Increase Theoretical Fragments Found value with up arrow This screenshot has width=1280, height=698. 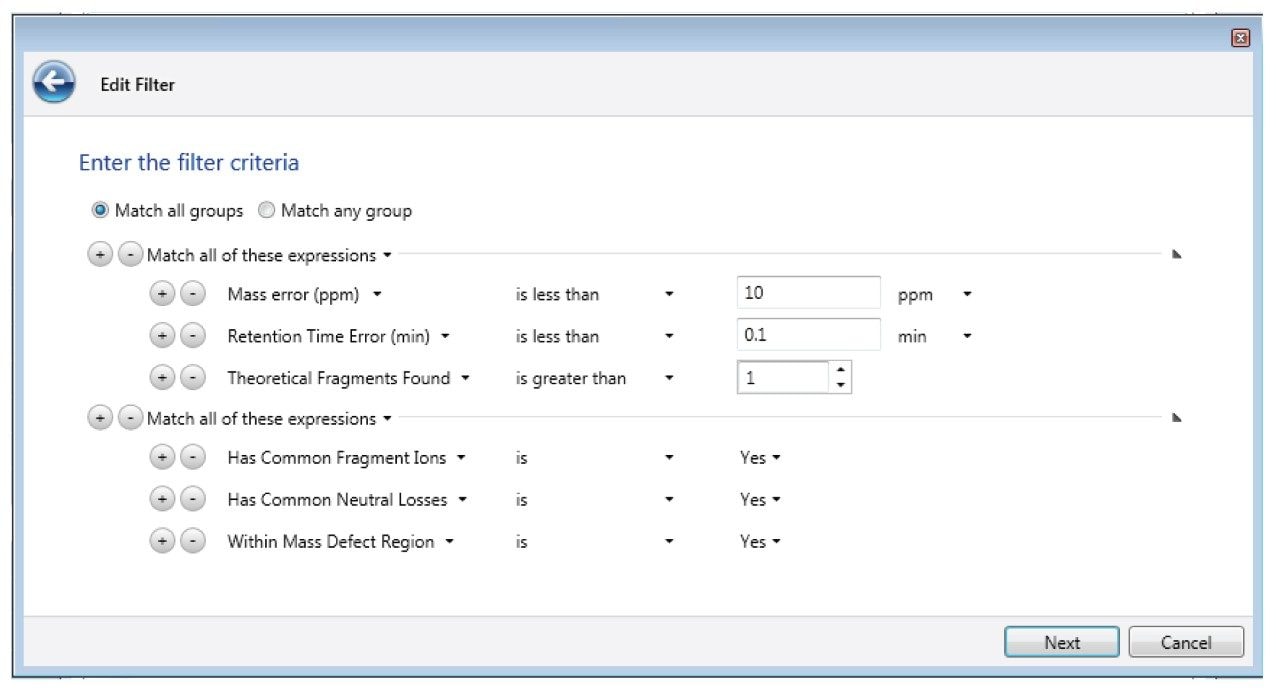click(x=840, y=370)
